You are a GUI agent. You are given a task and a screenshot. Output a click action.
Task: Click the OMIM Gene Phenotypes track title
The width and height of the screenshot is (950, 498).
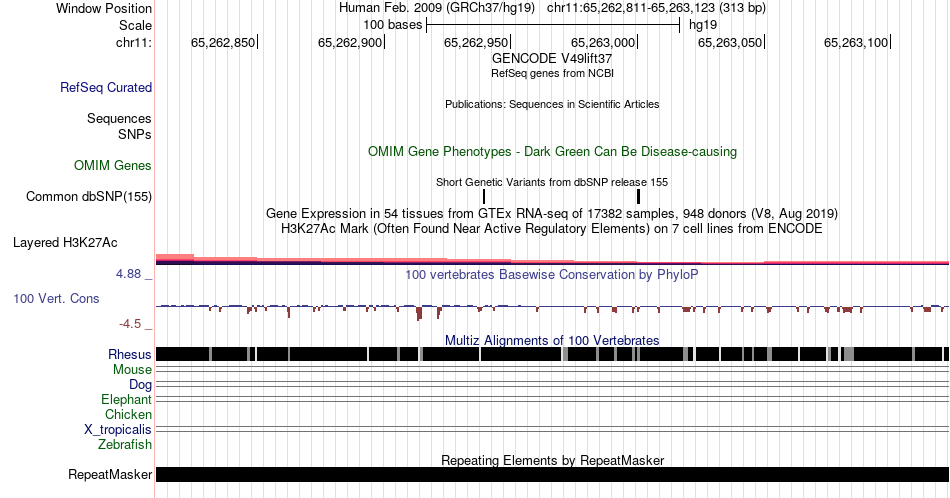pyautogui.click(x=552, y=151)
